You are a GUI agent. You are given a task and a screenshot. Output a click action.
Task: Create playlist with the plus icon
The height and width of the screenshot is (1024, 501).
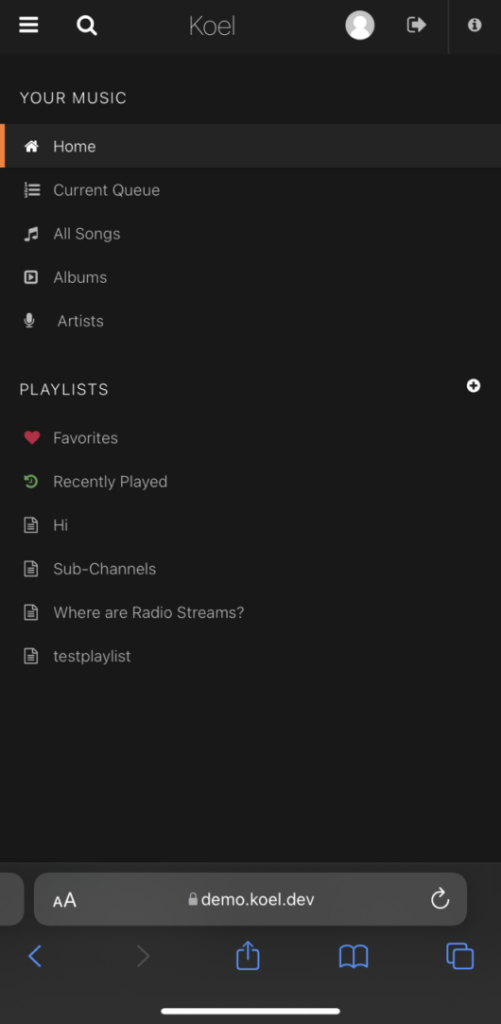(474, 386)
